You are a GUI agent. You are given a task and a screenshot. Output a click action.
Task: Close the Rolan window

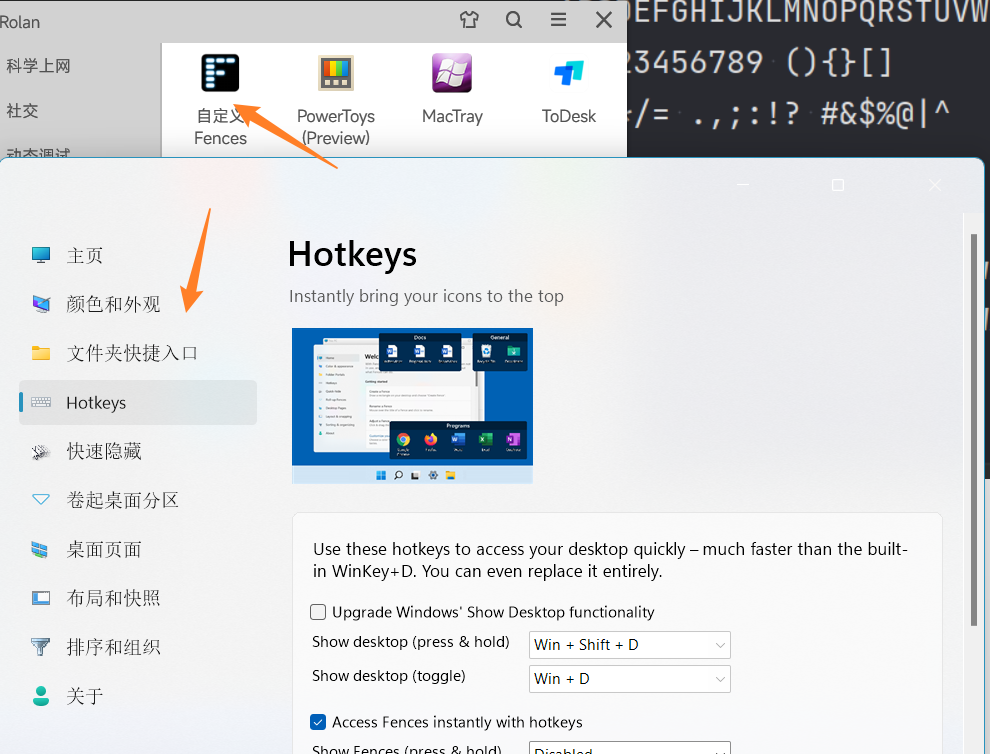pos(604,20)
